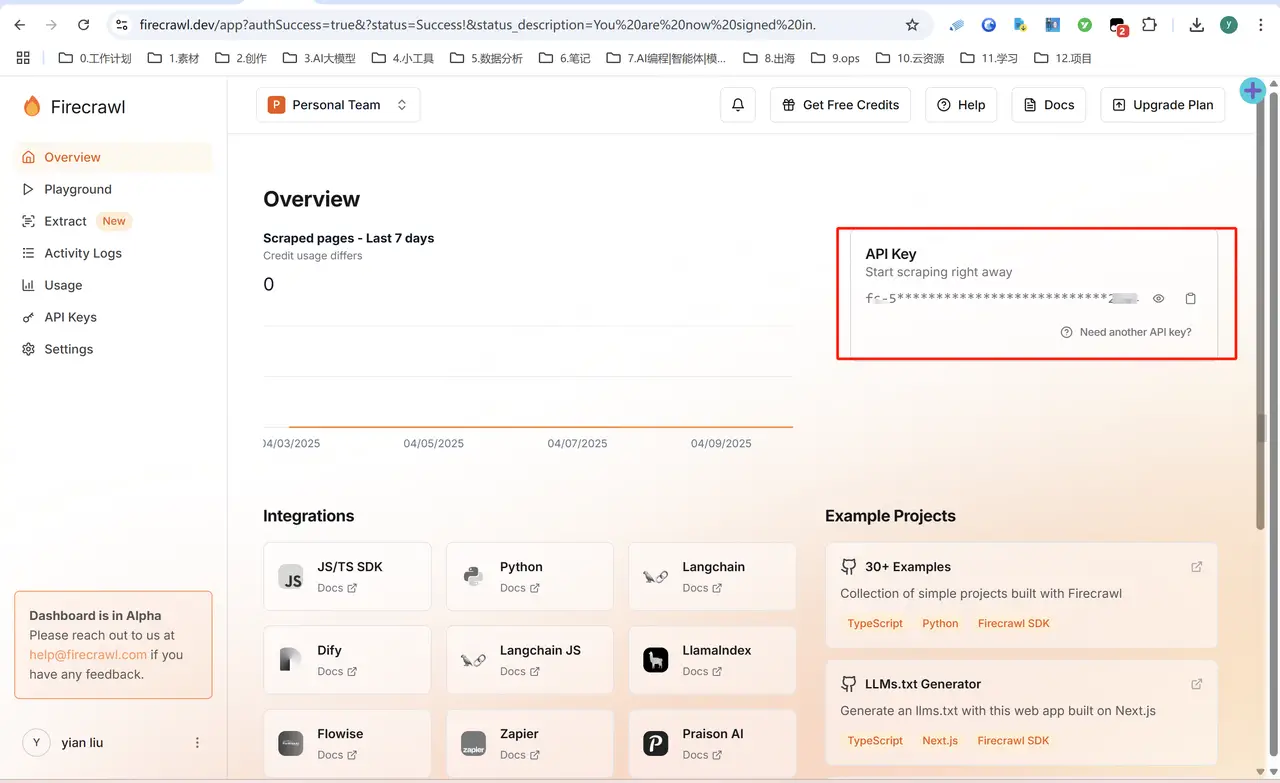Open external link of 30+ Examples card
This screenshot has width=1280, height=783.
pyautogui.click(x=1197, y=567)
